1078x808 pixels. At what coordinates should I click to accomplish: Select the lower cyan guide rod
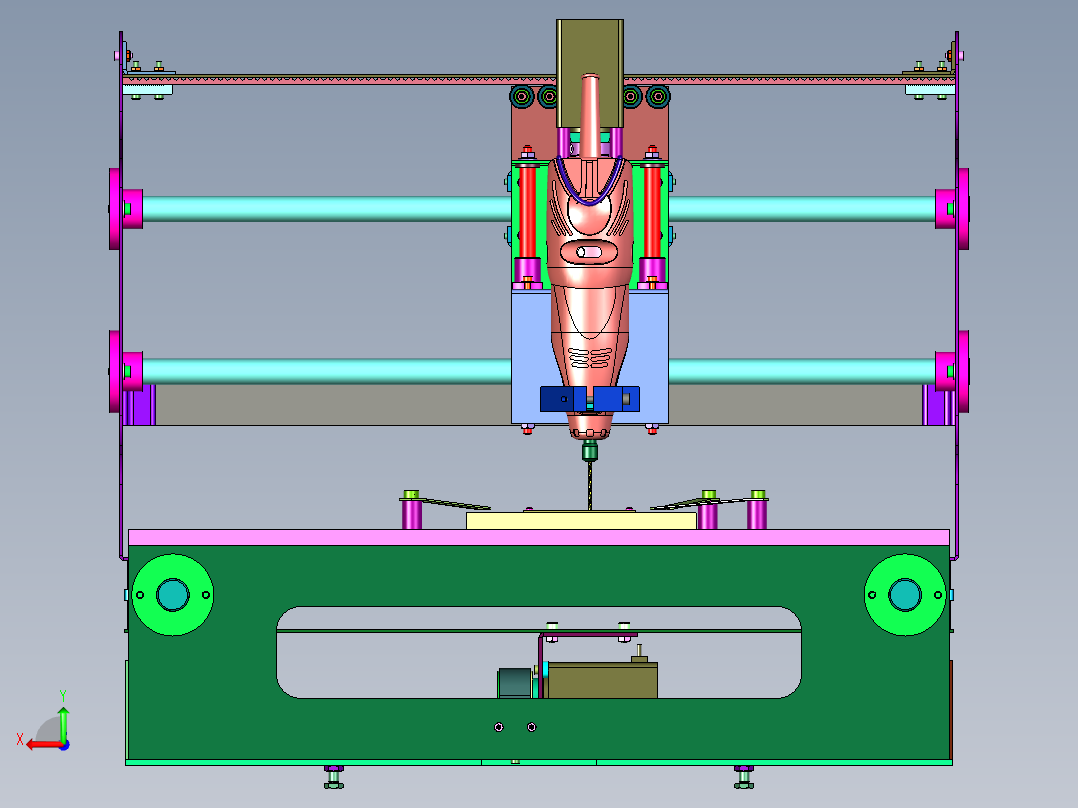327,371
